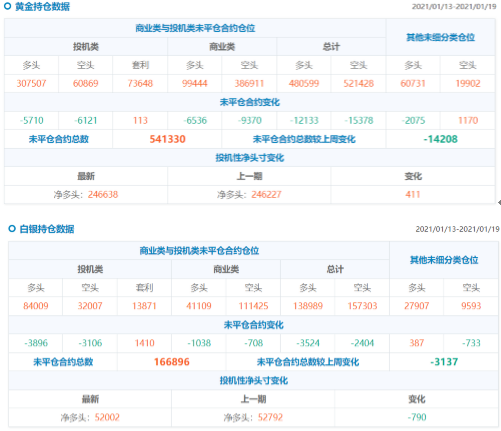Open the 黄金持仓数据 section title
Viewport: 501px width, 431px height.
click(x=42, y=7)
